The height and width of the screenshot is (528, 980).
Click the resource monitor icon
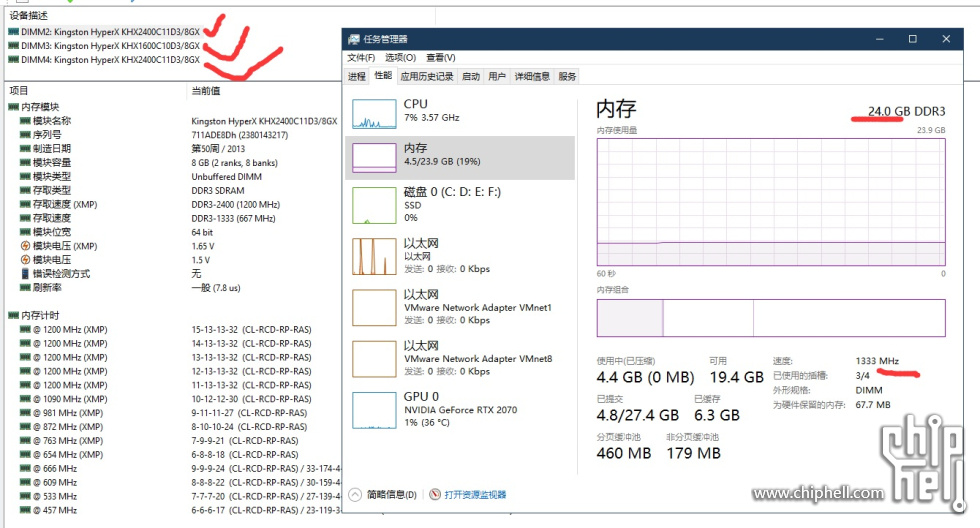pos(435,494)
